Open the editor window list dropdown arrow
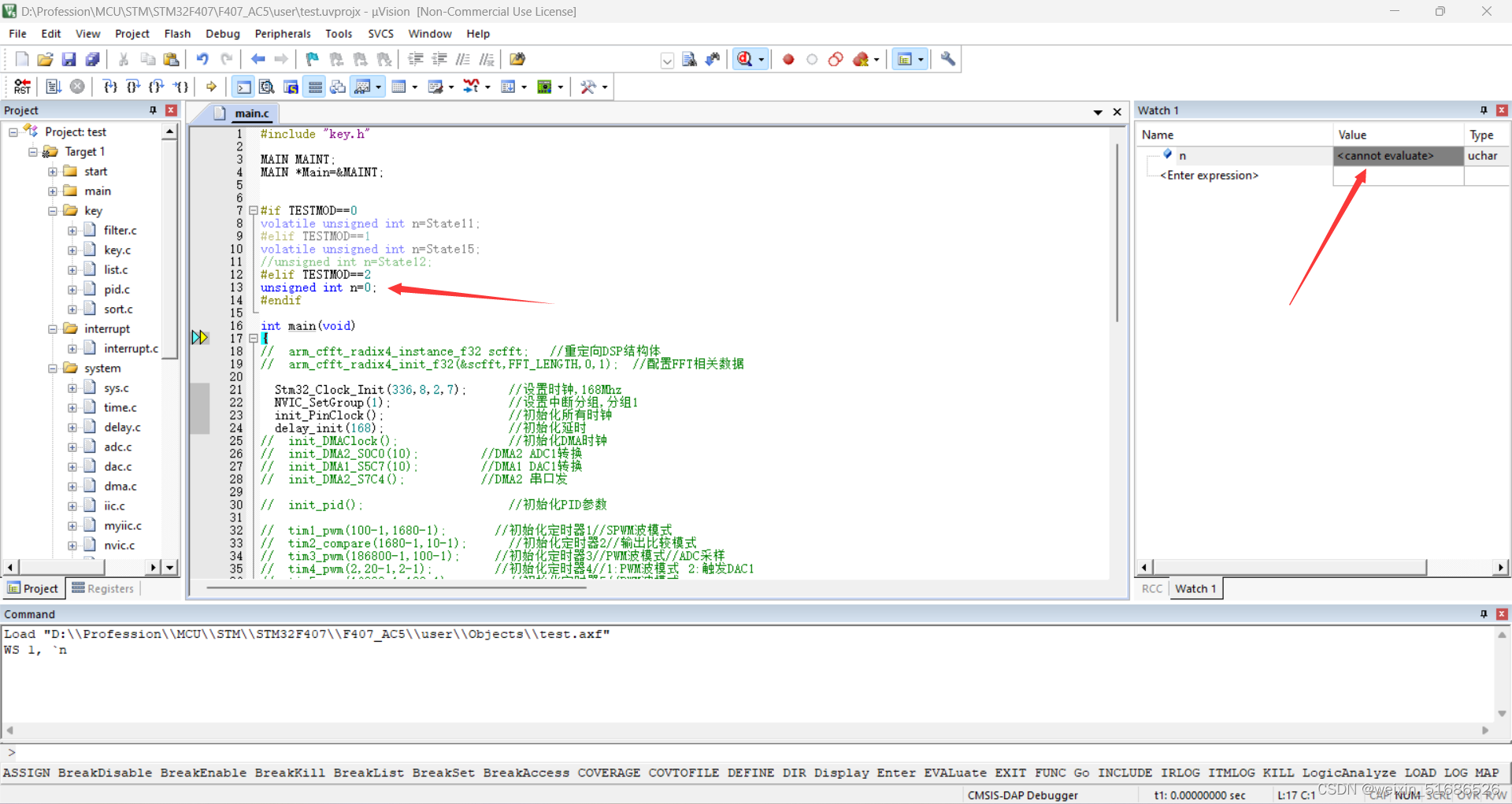 pos(1098,113)
